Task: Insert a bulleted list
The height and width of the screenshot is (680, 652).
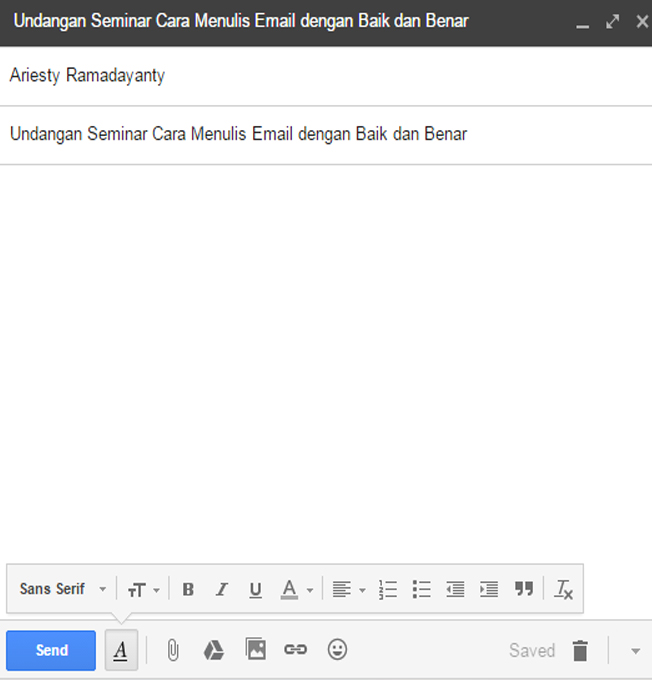Action: coord(422,590)
